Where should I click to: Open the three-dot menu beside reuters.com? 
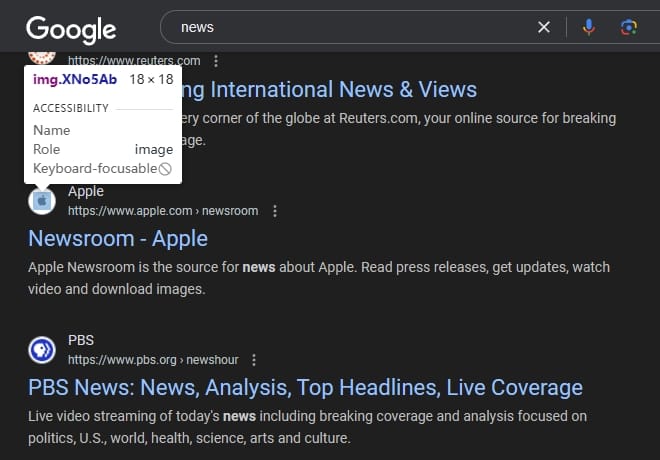[x=216, y=61]
